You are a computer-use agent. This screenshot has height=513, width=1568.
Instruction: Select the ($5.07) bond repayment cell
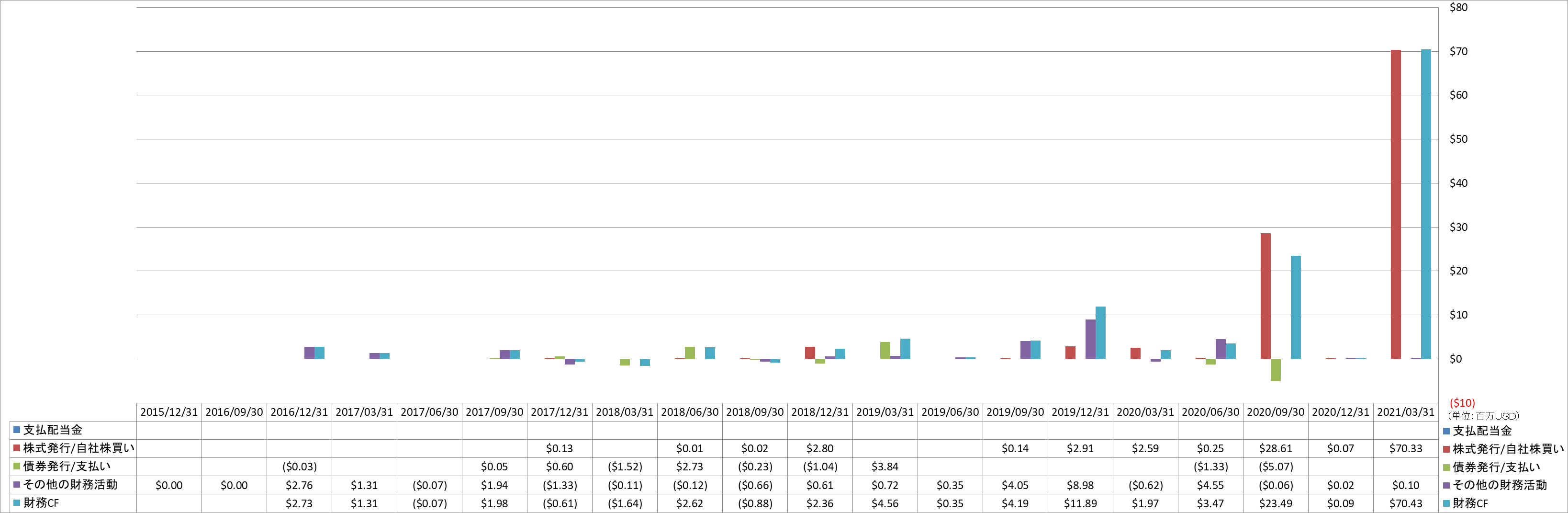tap(1276, 467)
